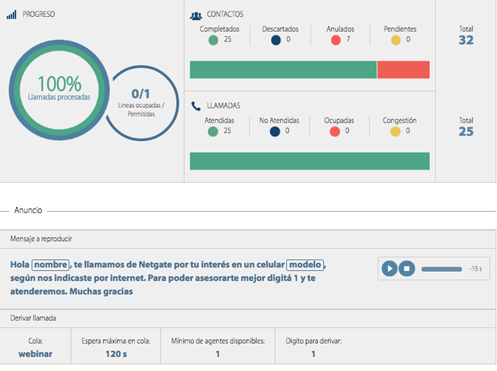
Task: Click the audio playback progress bar
Action: 442,269
